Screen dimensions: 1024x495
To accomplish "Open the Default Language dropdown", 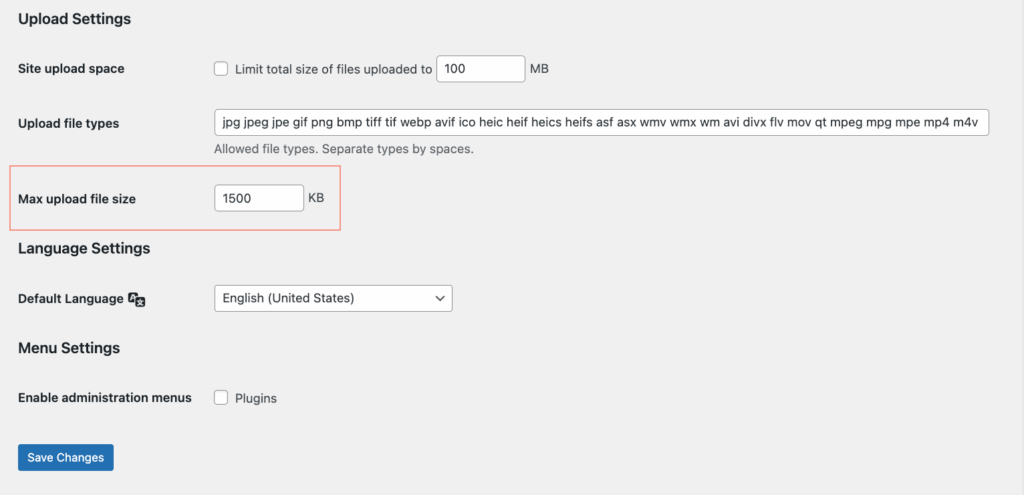I will click(333, 298).
